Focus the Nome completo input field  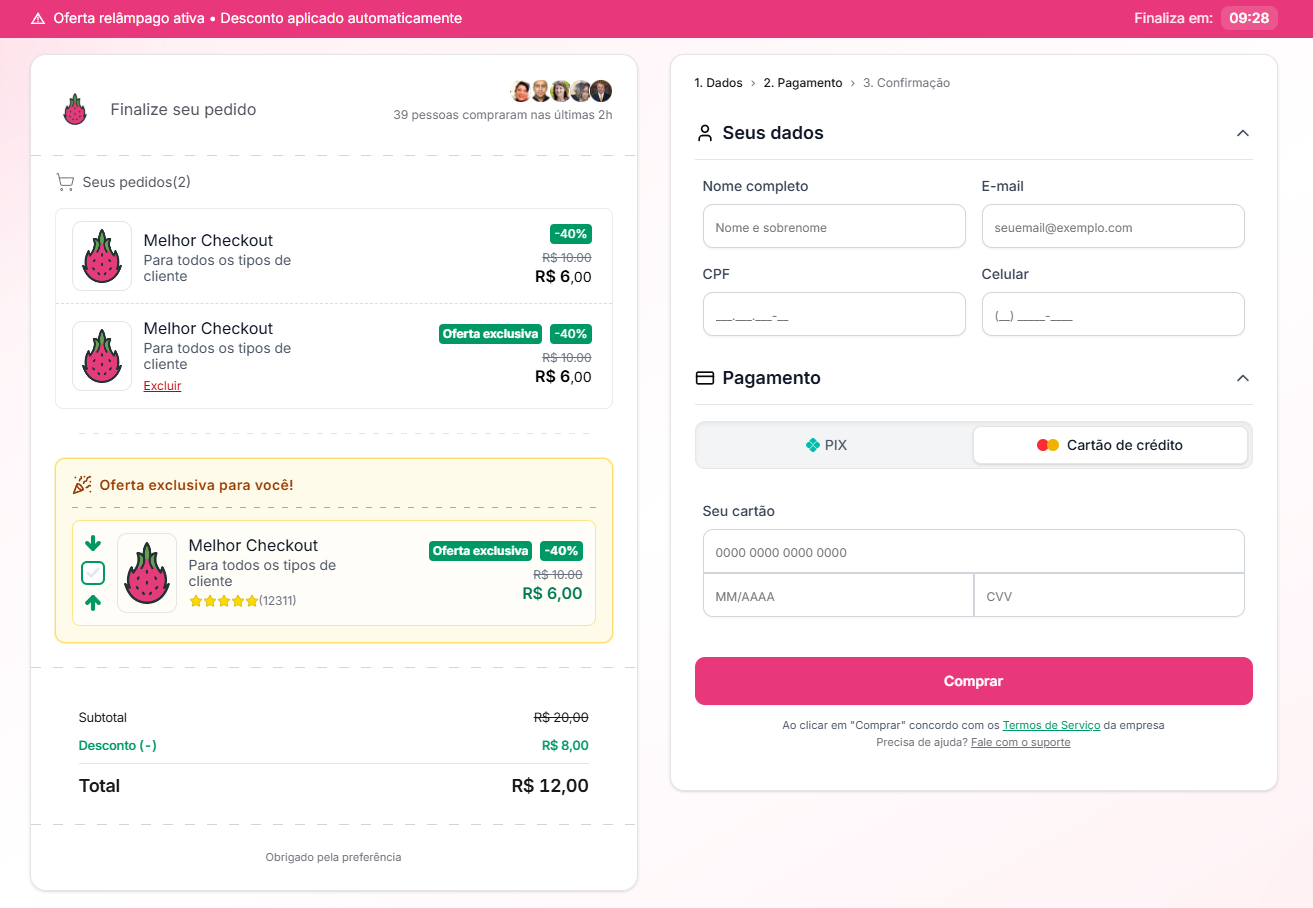click(834, 227)
